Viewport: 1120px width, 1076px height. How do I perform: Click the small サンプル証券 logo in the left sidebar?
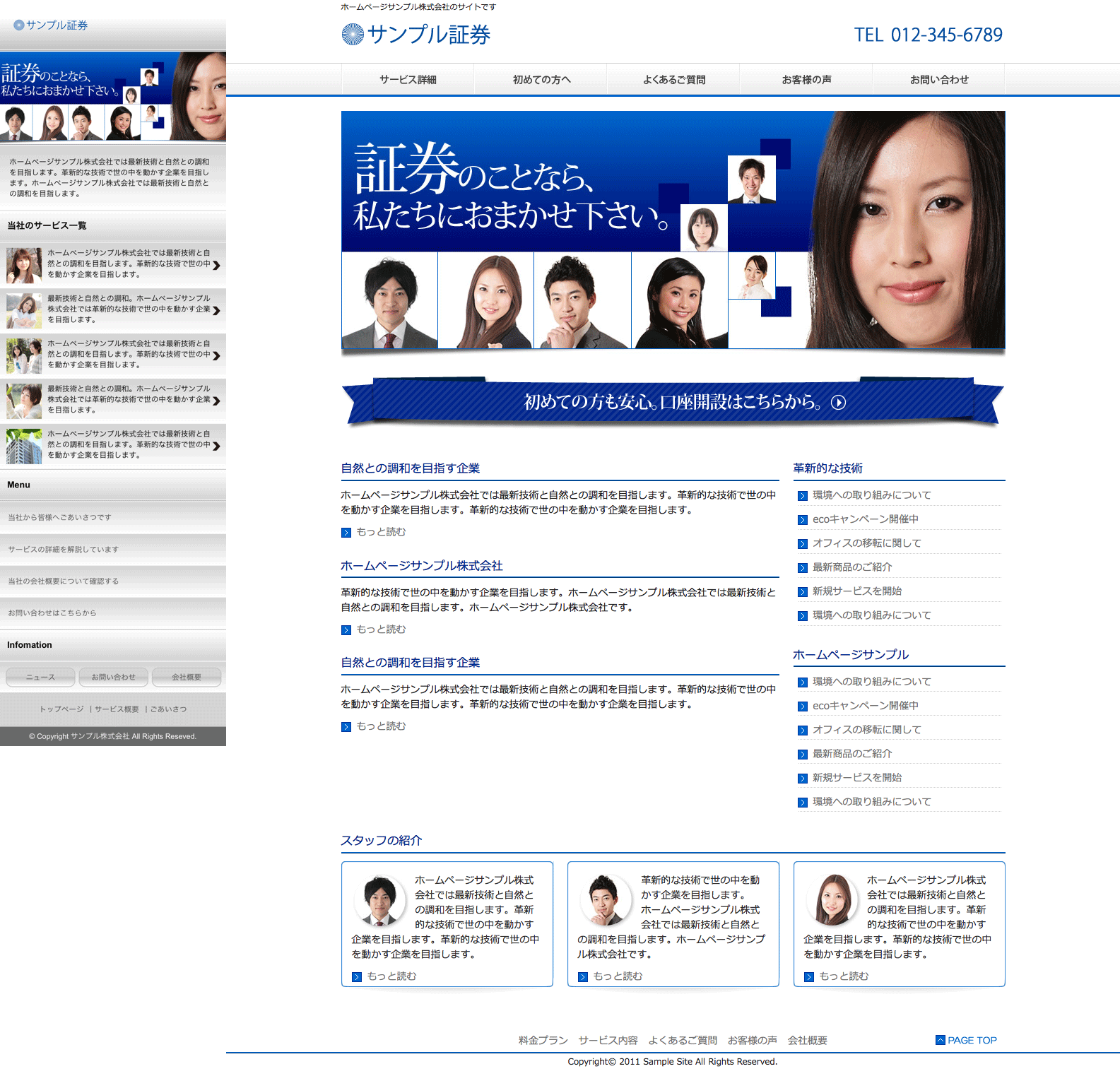click(x=51, y=25)
